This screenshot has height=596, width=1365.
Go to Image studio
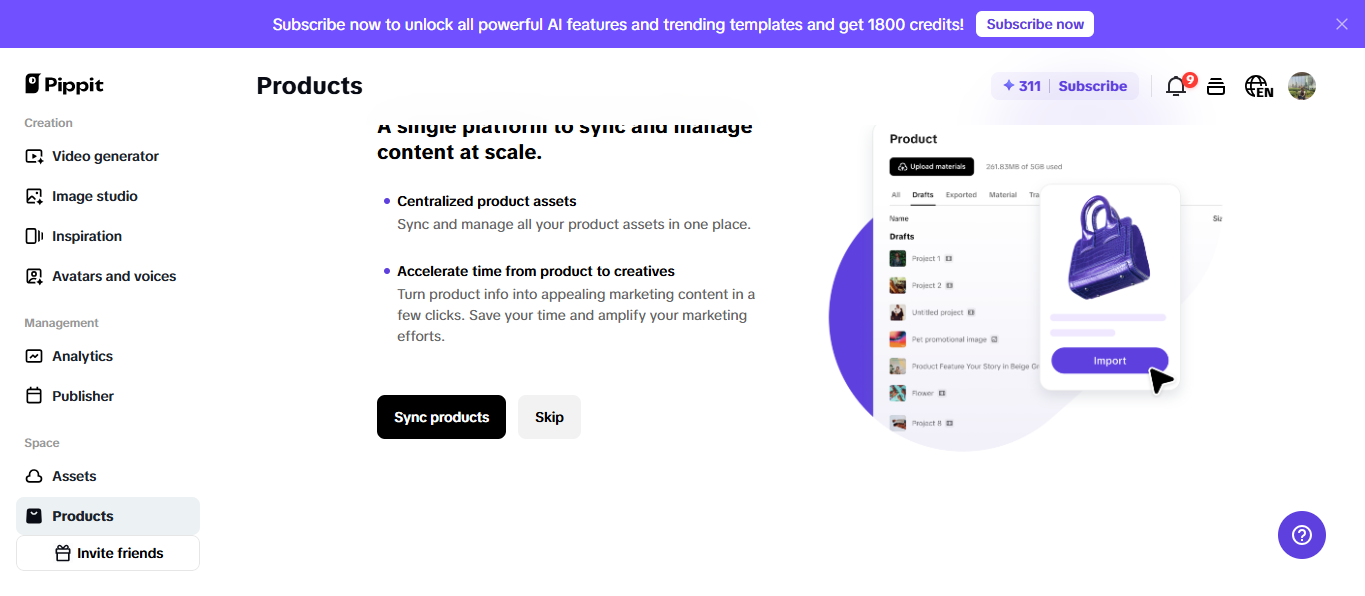pos(95,196)
